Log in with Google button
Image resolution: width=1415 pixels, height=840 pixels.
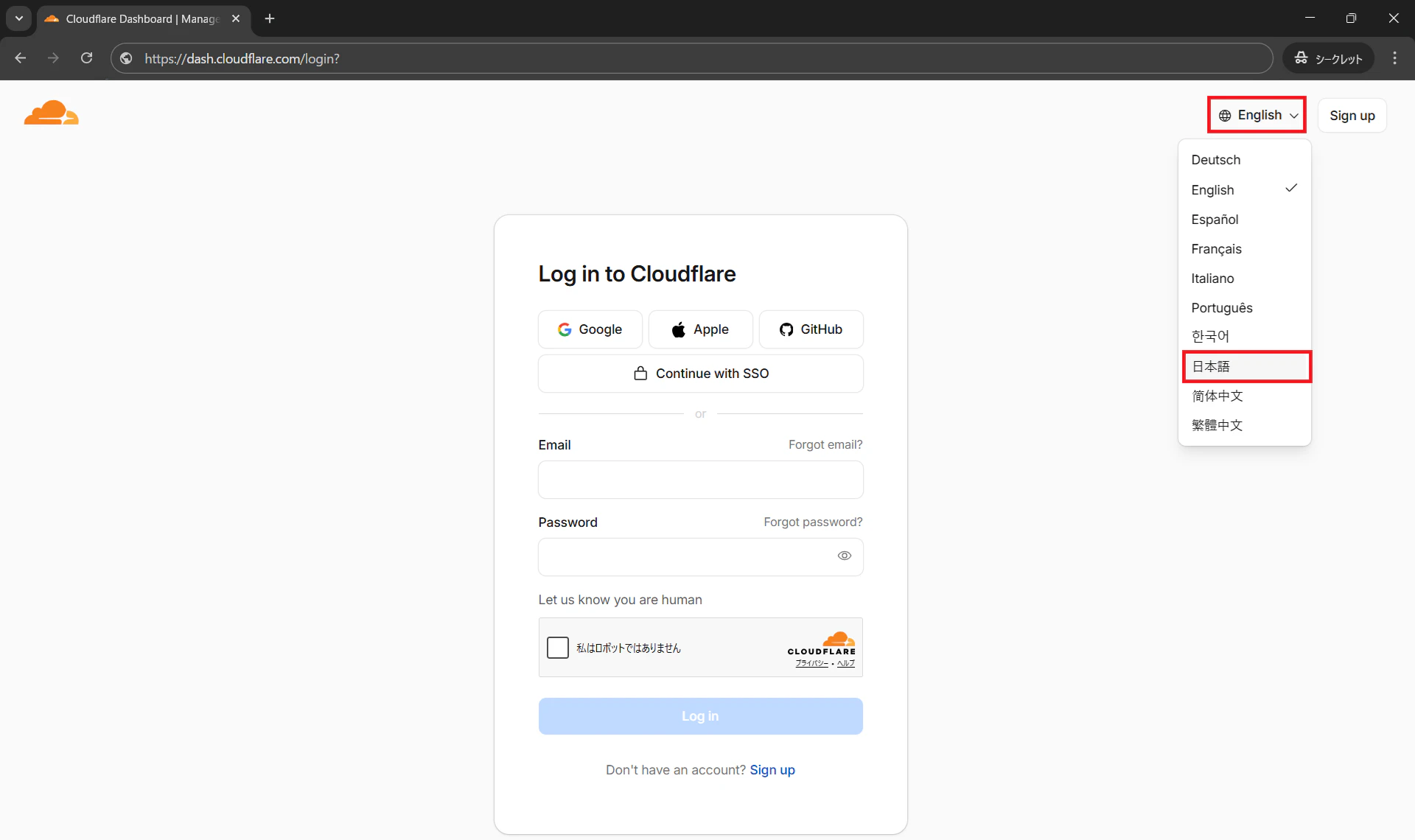[590, 329]
